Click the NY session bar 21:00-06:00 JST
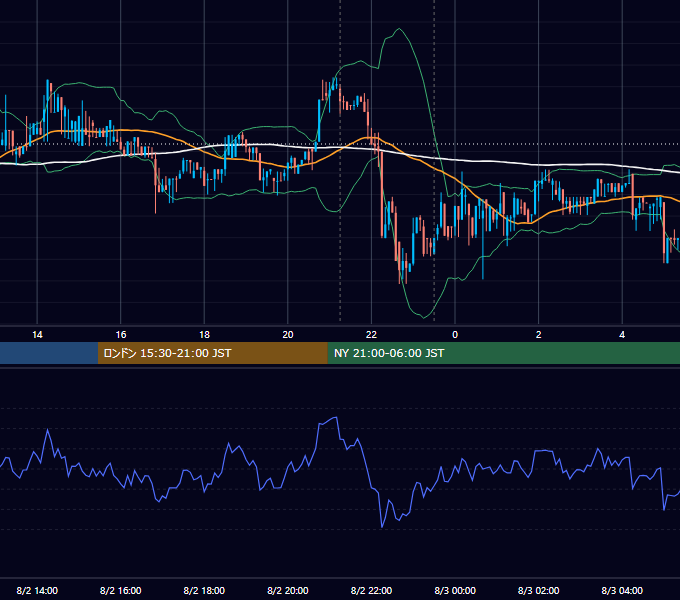The height and width of the screenshot is (600, 680). point(503,353)
